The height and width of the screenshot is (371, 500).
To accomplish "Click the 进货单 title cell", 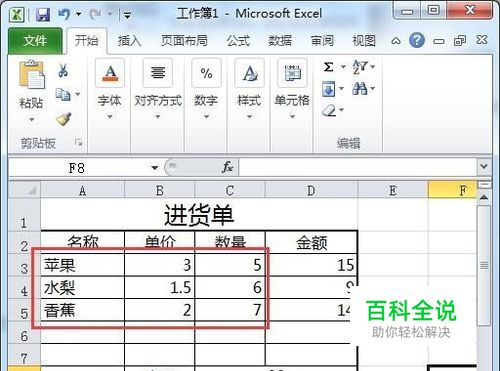I will pyautogui.click(x=199, y=215).
